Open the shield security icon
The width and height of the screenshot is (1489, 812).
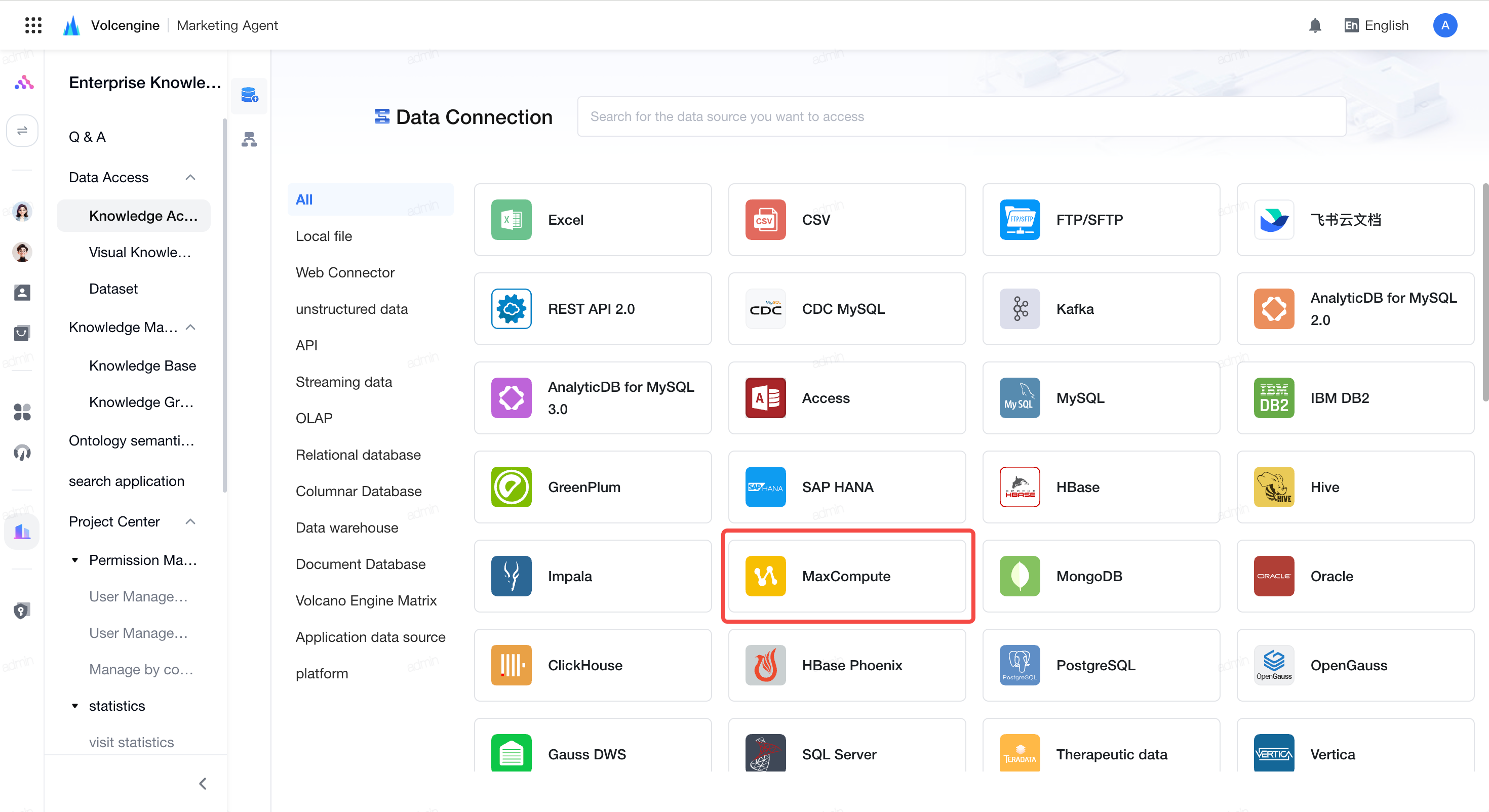point(22,611)
